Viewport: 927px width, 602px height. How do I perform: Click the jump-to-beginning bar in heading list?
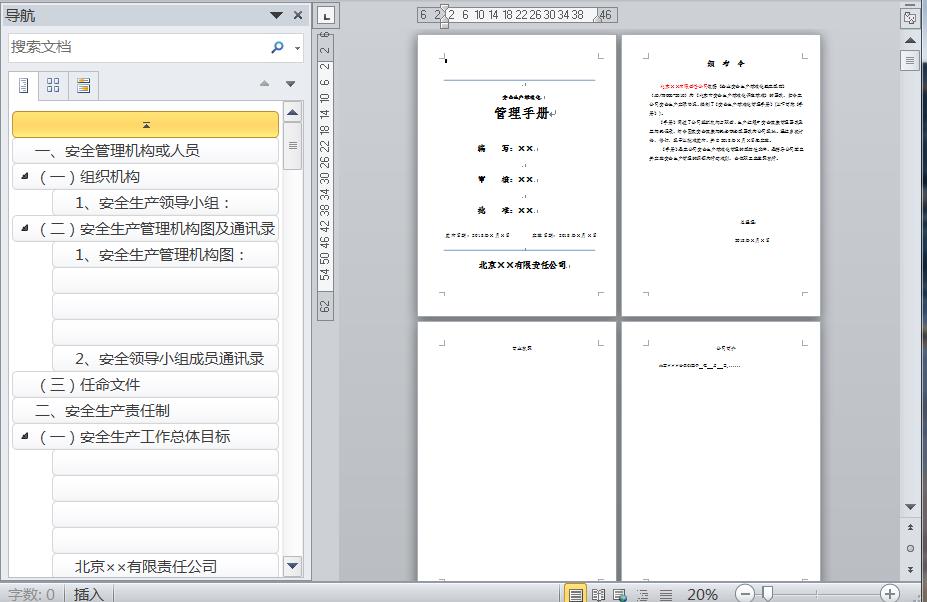[146, 124]
